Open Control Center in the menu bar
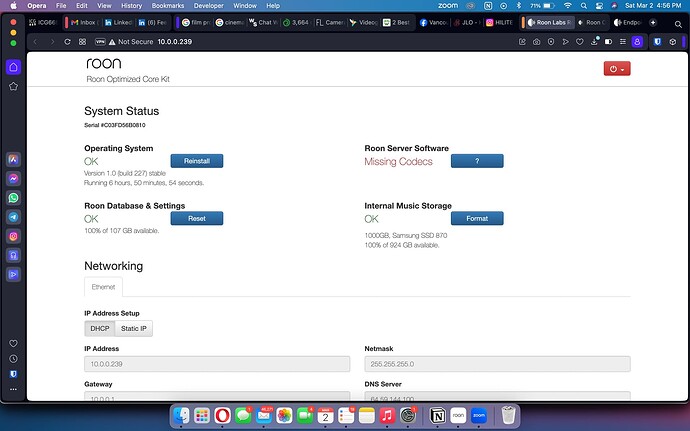Viewport: 690px width, 431px height. pyautogui.click(x=599, y=6)
